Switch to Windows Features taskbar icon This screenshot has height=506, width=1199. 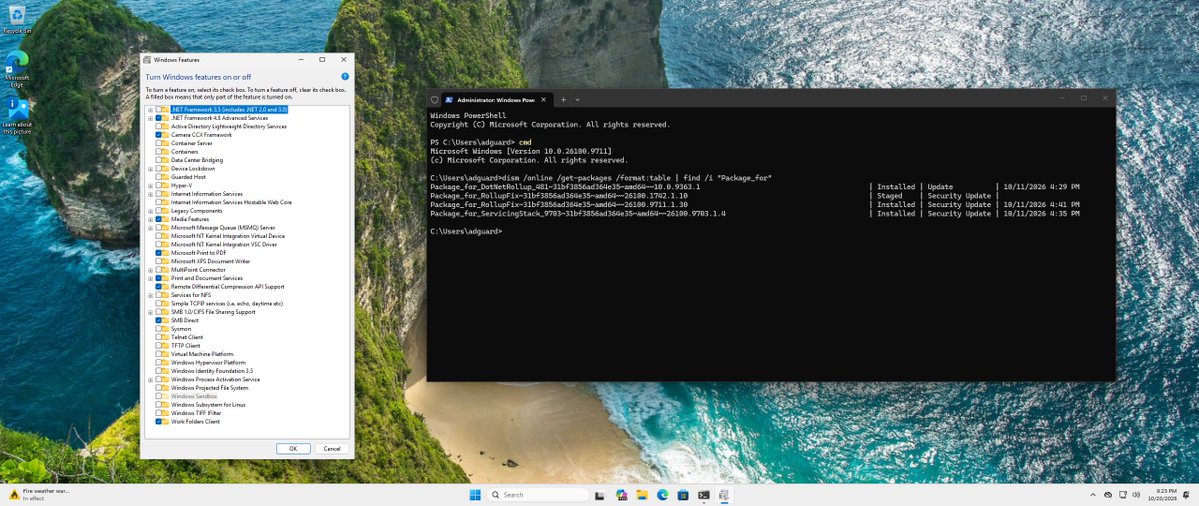coord(723,495)
